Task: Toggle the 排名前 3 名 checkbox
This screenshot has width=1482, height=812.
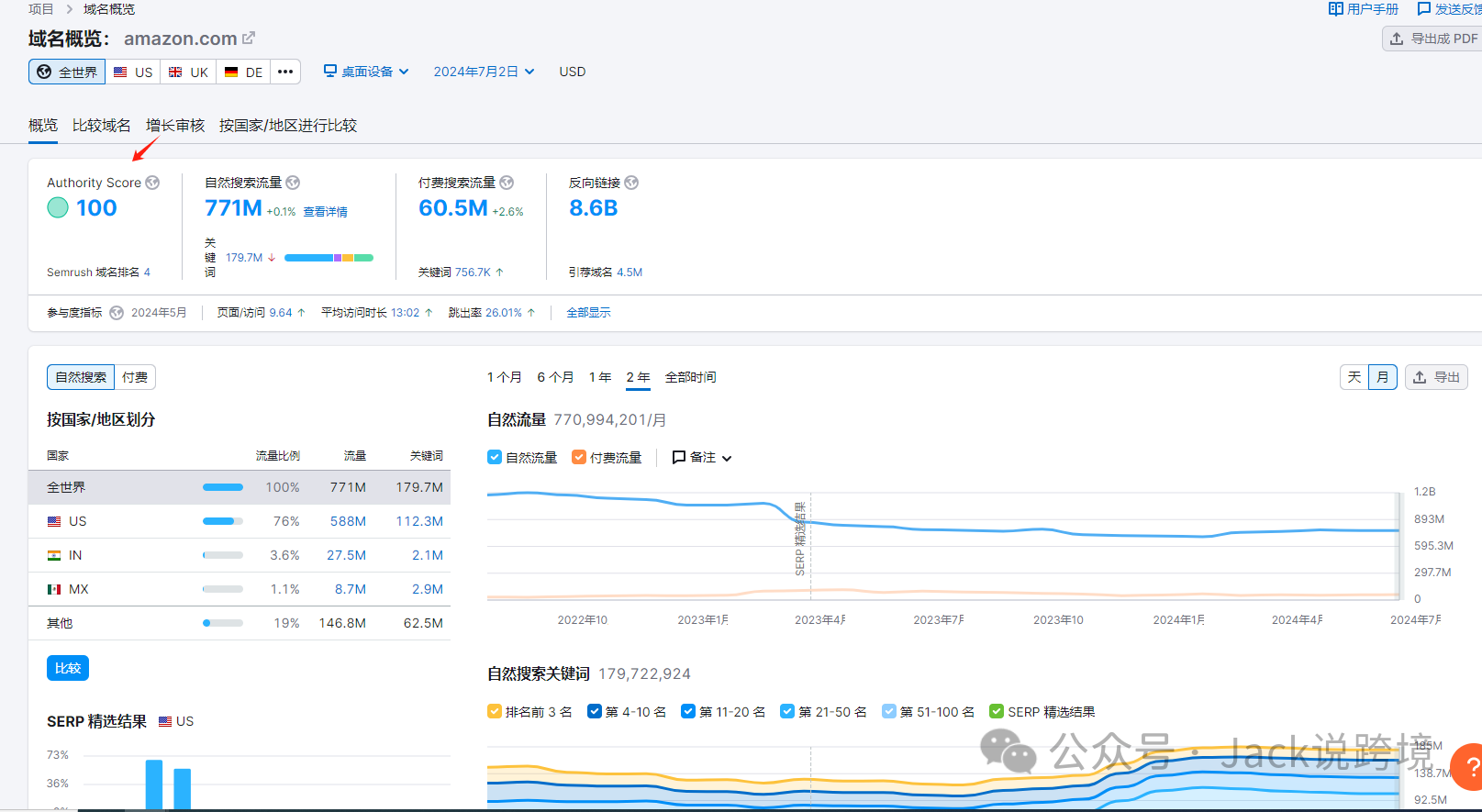Action: (x=495, y=711)
